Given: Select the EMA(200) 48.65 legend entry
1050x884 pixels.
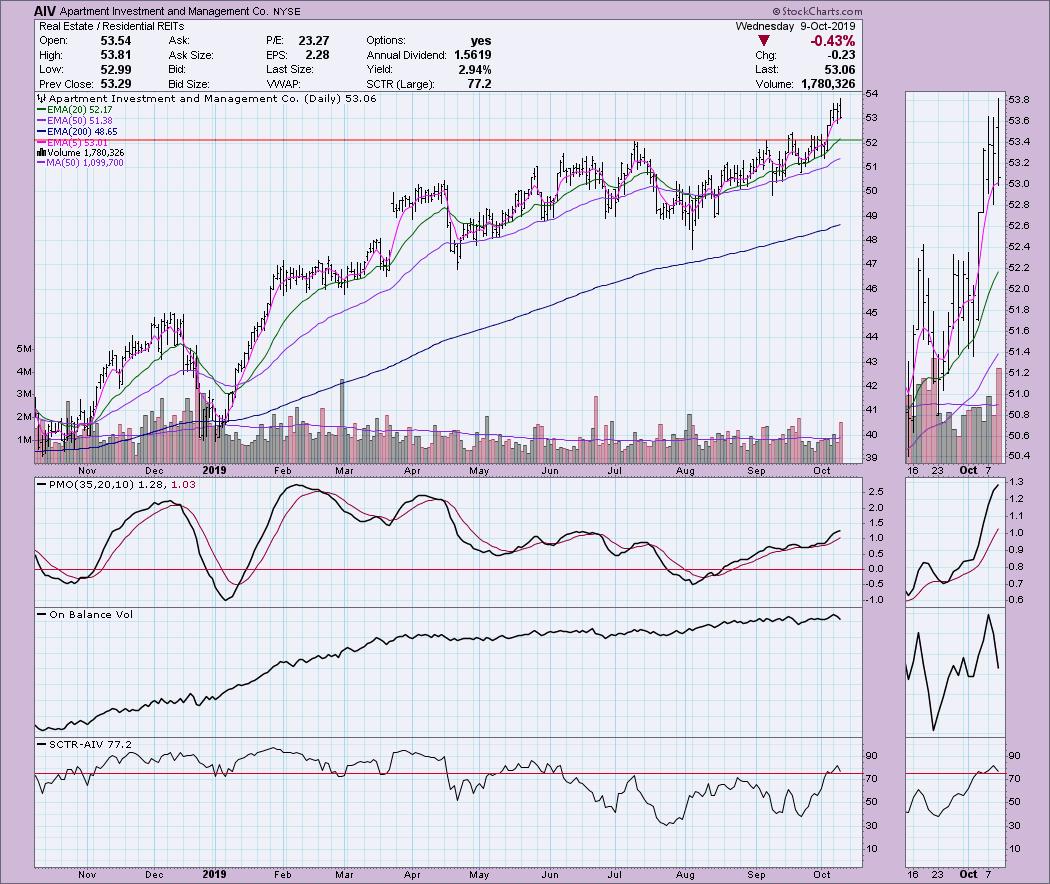Looking at the screenshot, I should (x=77, y=132).
